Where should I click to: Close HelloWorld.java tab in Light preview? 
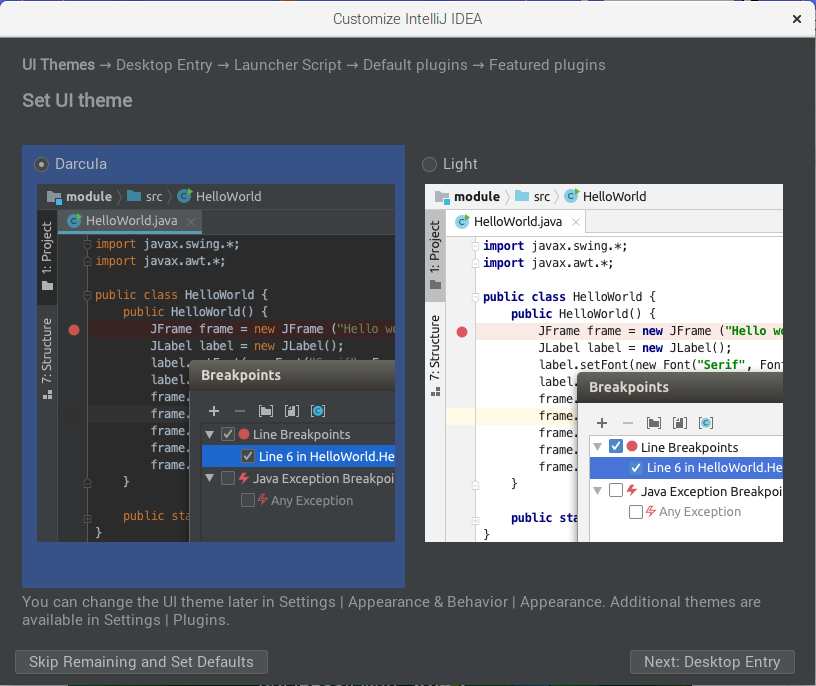pyautogui.click(x=576, y=222)
